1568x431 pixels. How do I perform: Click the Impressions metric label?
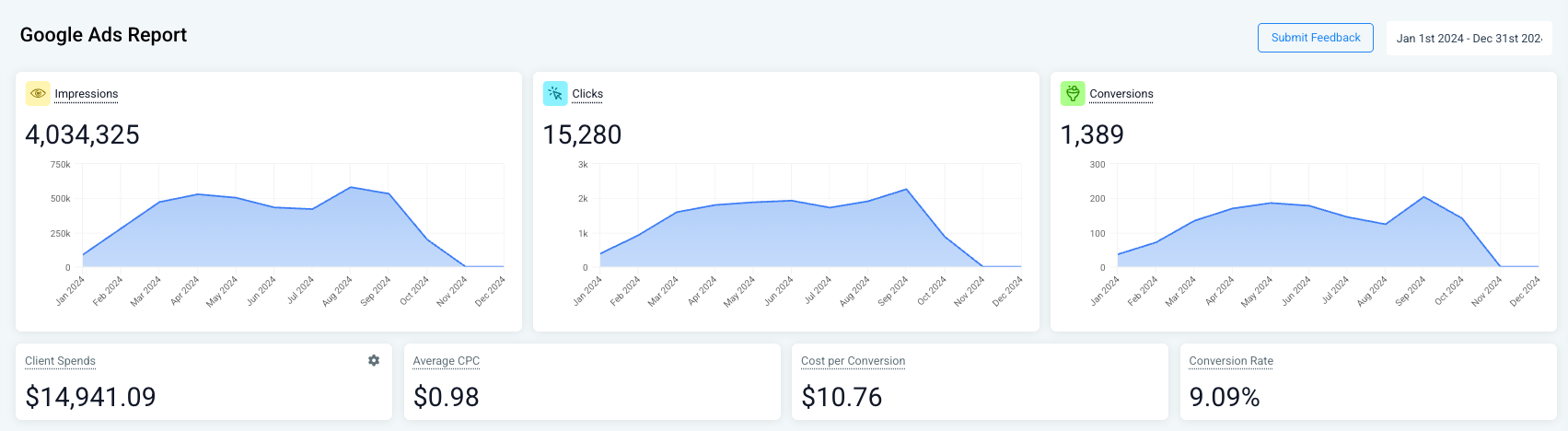click(87, 94)
